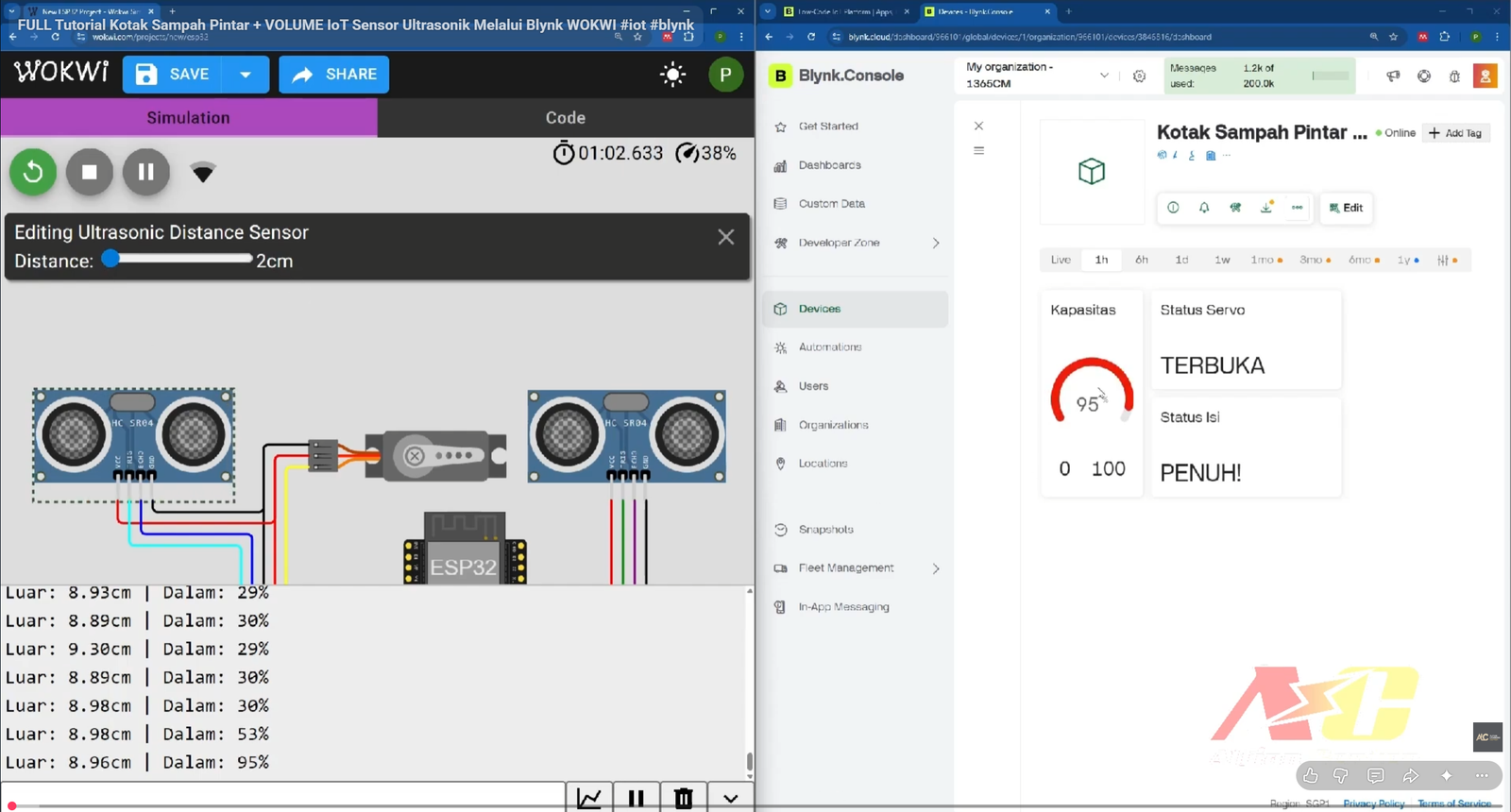Image resolution: width=1511 pixels, height=812 pixels.
Task: Open the Save dropdown arrow in Wokwi
Action: pos(246,75)
